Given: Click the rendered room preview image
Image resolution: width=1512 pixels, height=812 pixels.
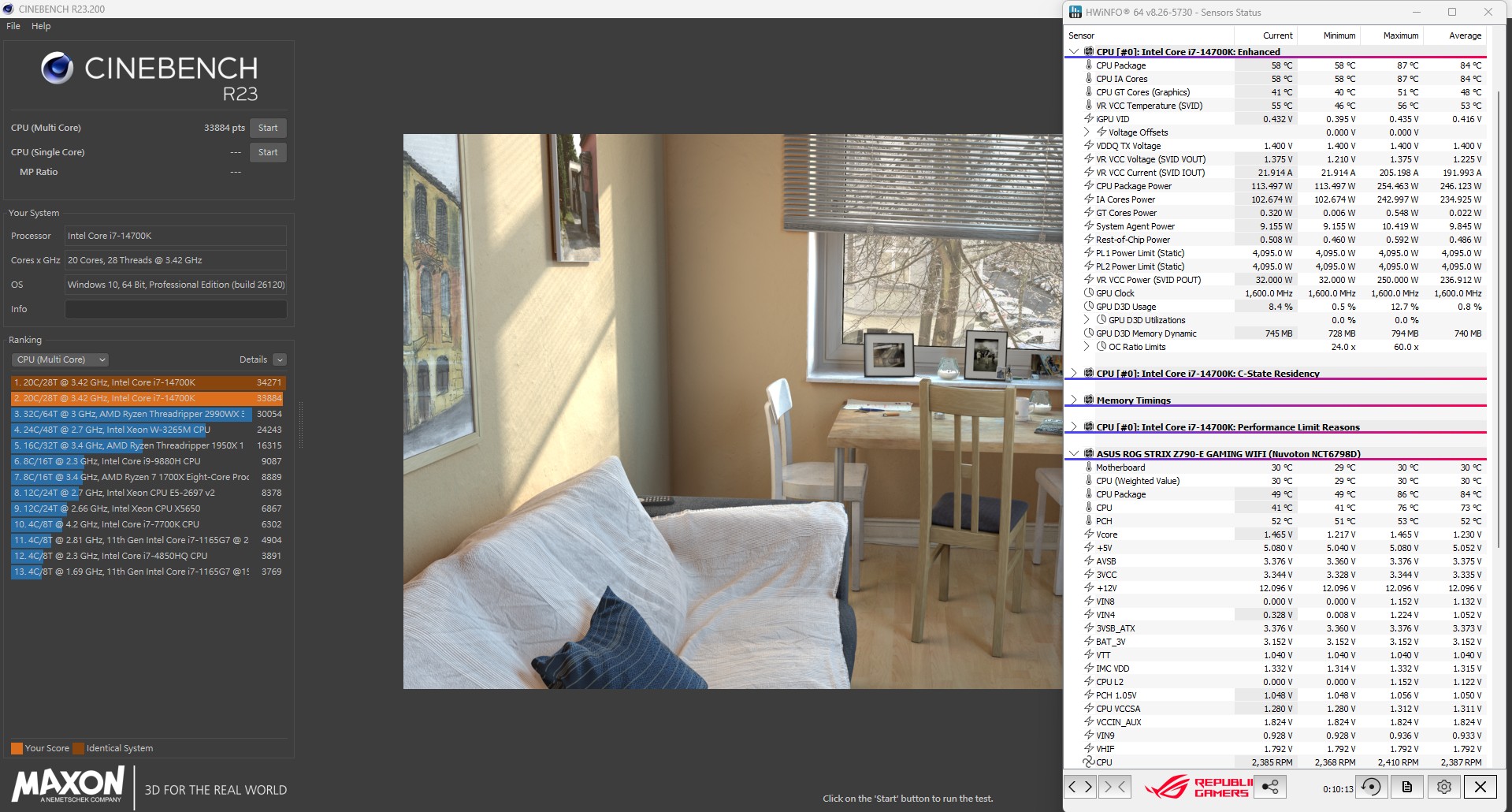Looking at the screenshot, I should point(733,411).
